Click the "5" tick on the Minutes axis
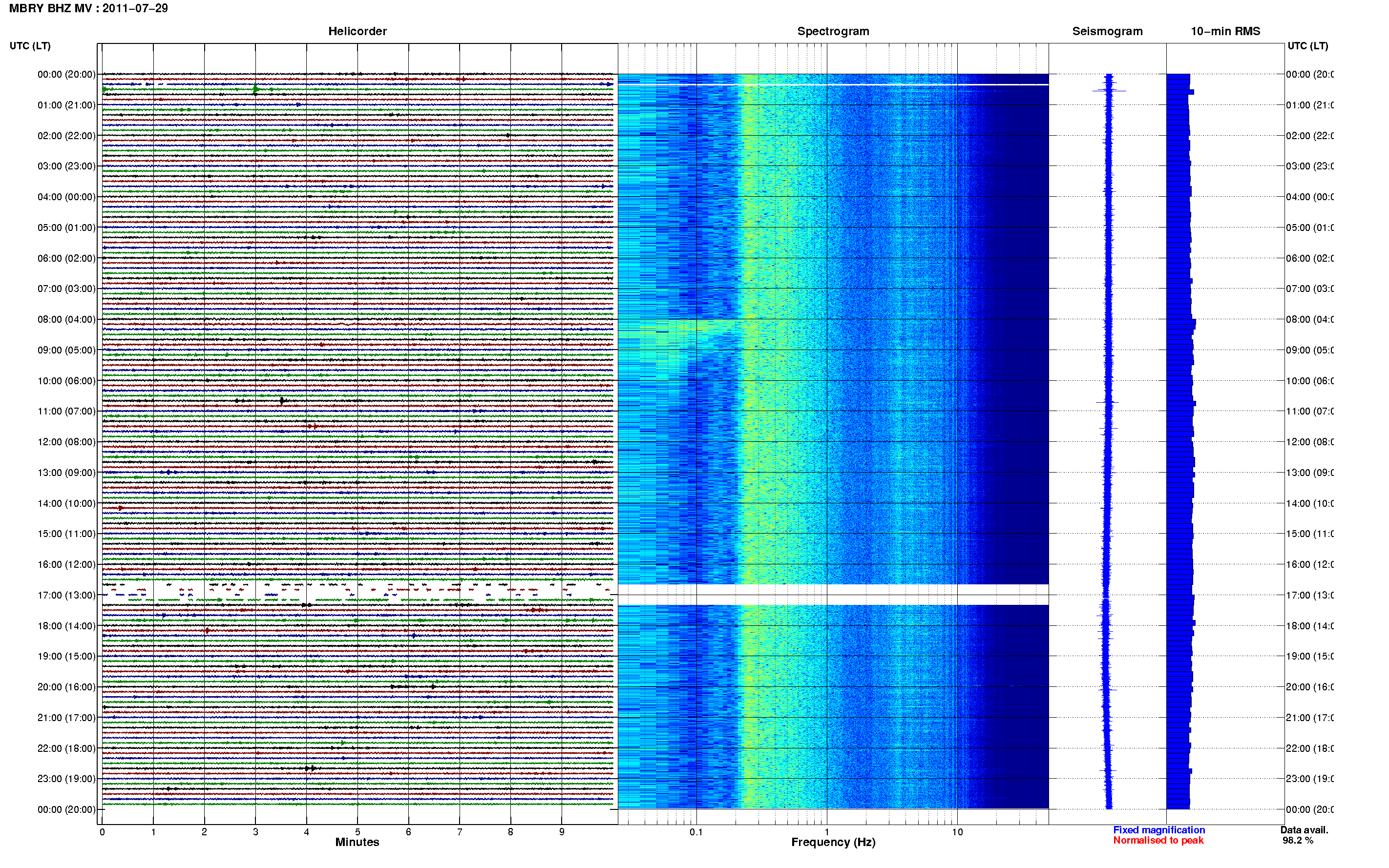This screenshot has height=868, width=1389. (x=357, y=832)
